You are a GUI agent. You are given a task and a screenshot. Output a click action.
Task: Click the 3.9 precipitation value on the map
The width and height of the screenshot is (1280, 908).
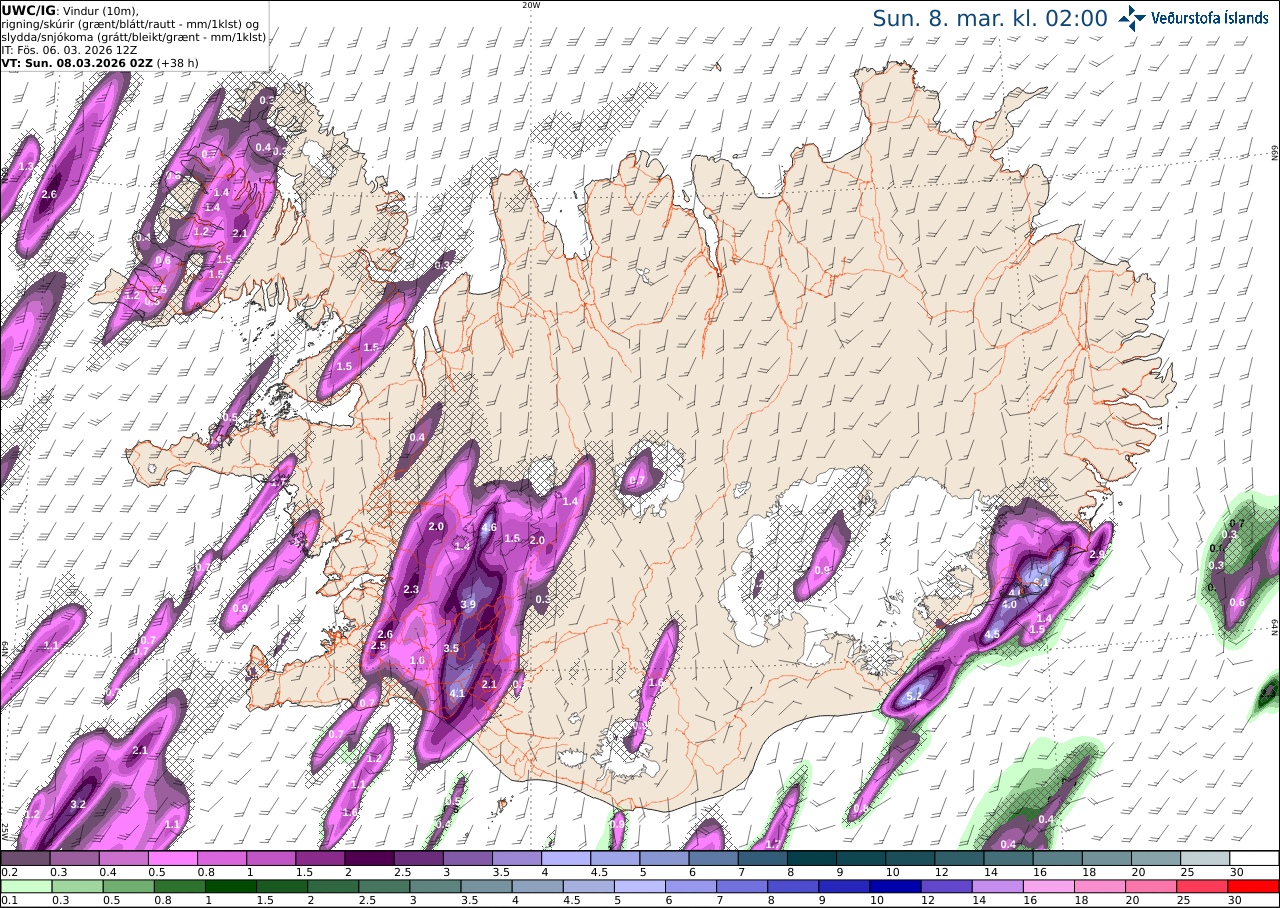tap(468, 605)
